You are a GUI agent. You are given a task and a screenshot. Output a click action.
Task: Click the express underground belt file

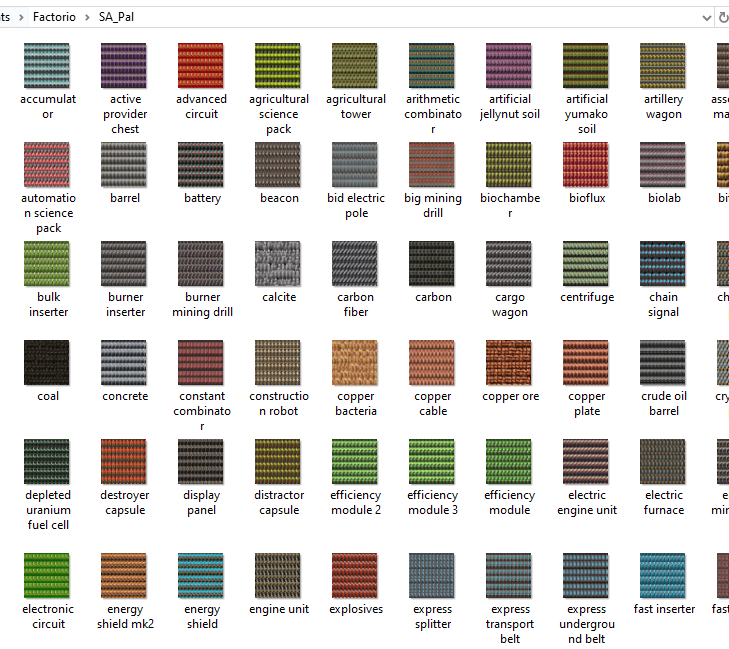[x=585, y=576]
